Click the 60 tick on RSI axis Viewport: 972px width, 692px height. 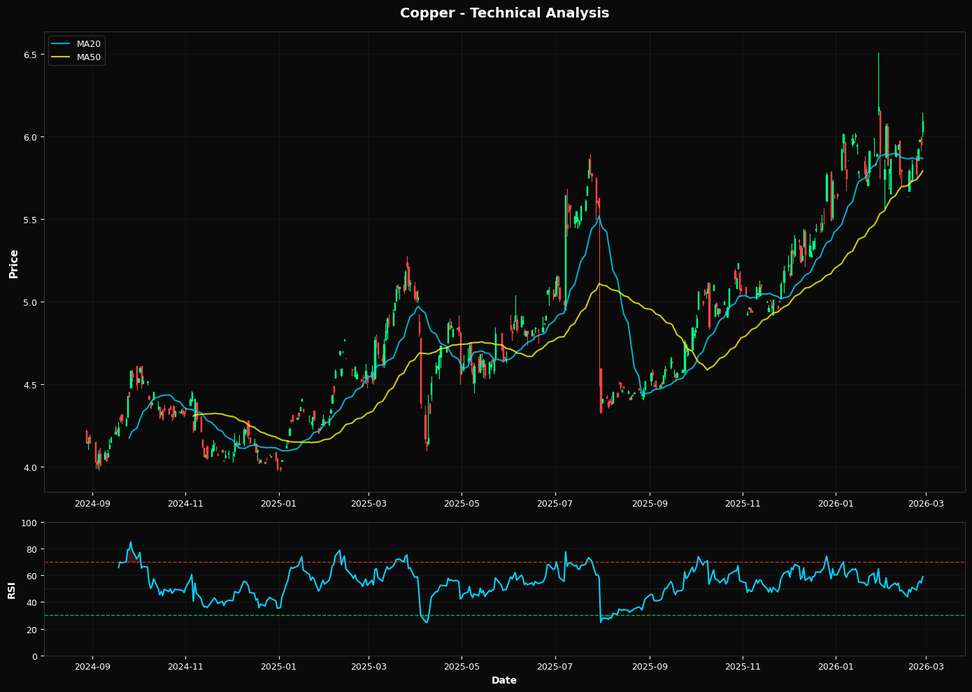32,576
